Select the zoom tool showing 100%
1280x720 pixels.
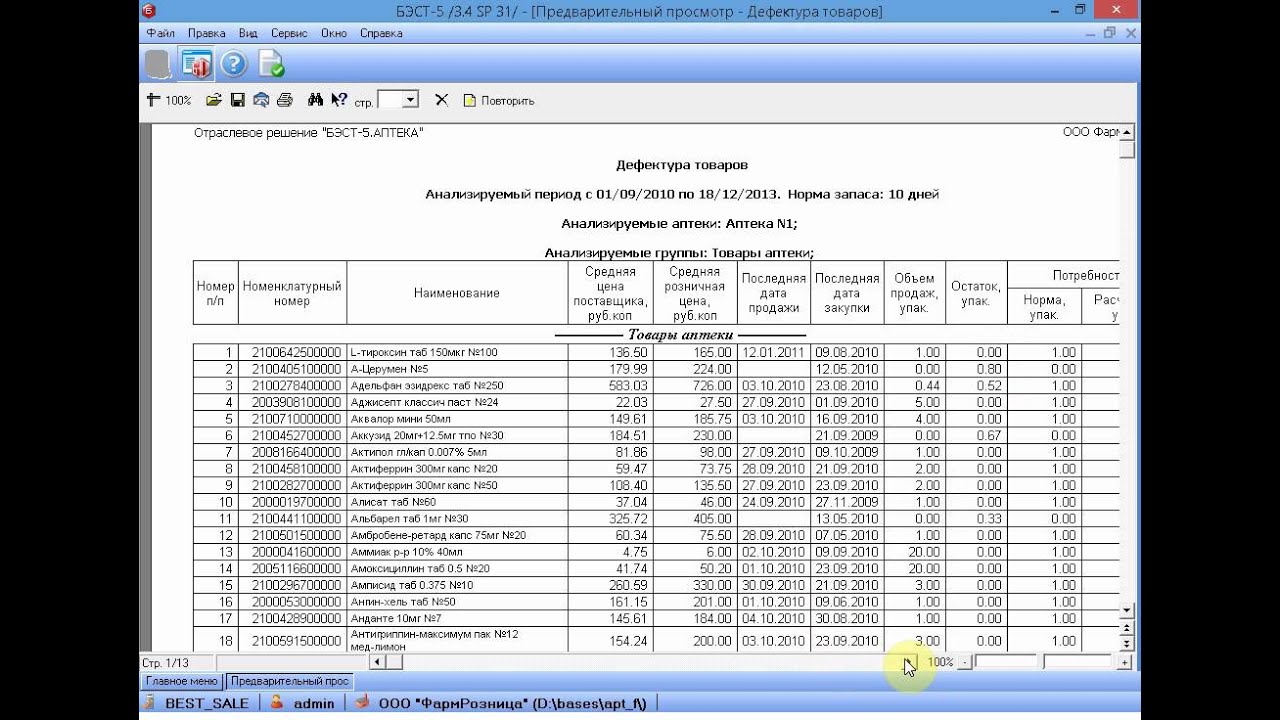coord(169,100)
